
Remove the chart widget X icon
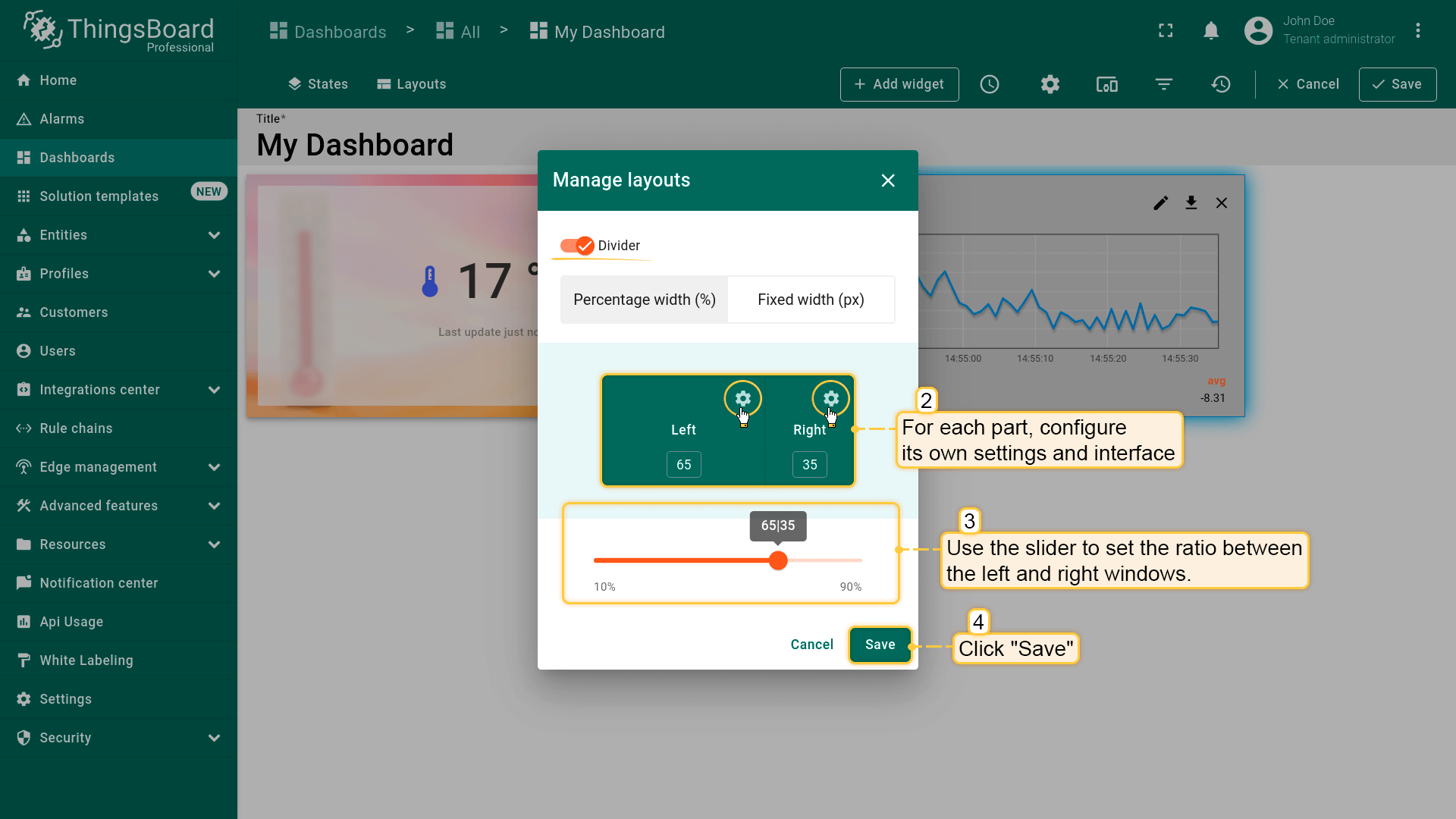coord(1222,202)
